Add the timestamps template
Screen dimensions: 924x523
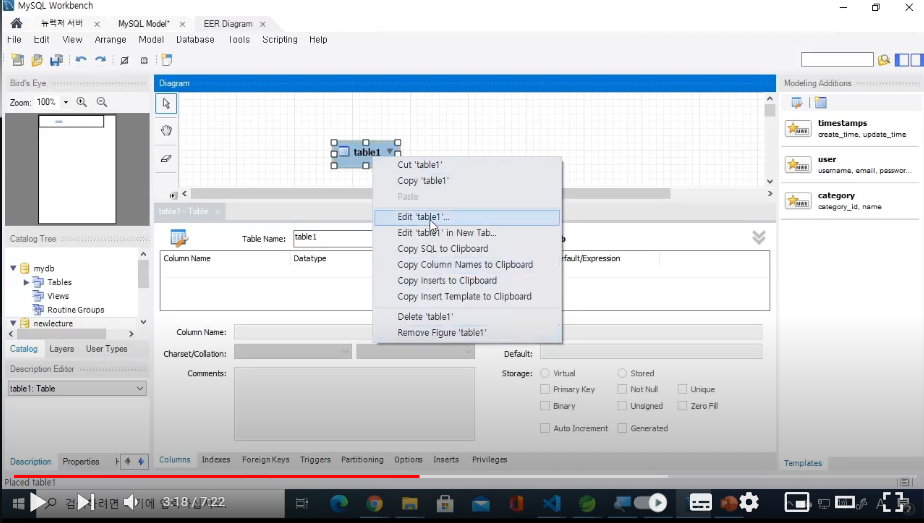(851, 128)
